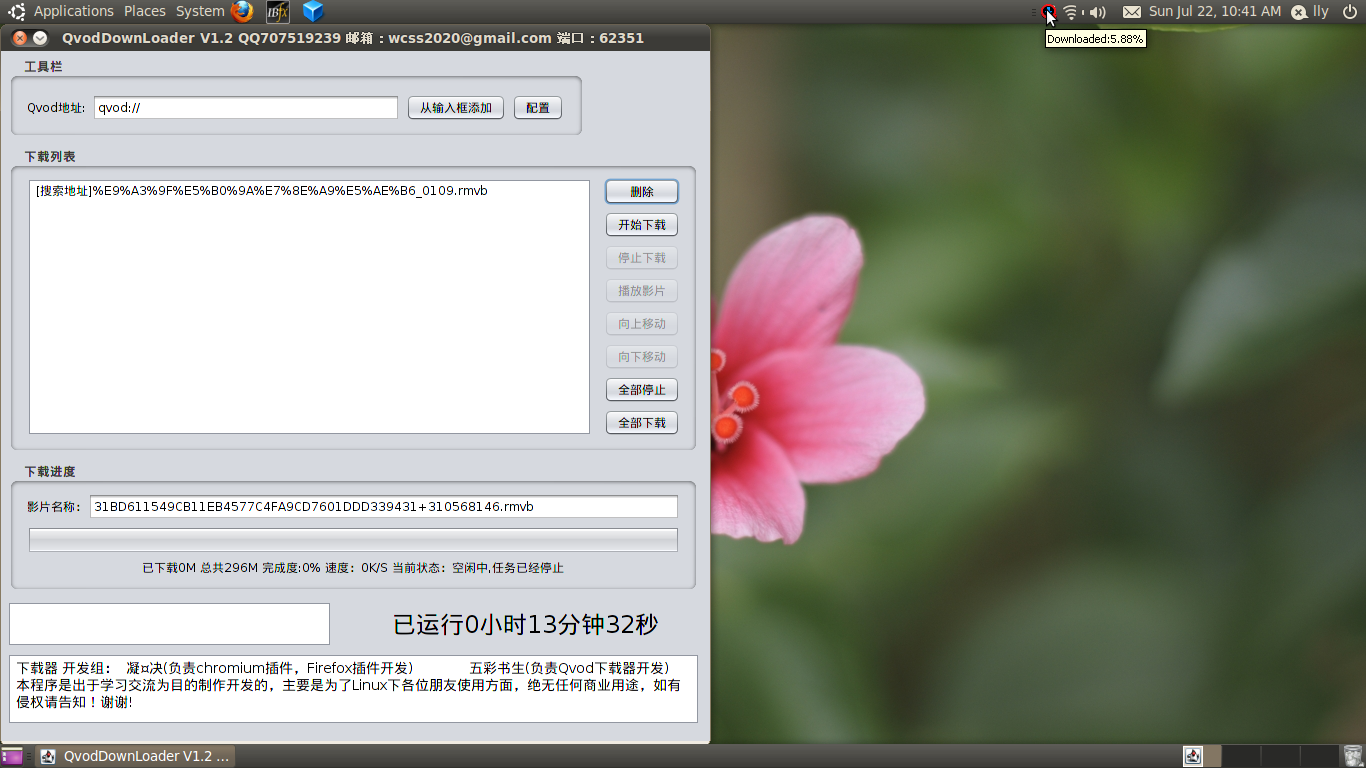Click the 全部下载 download all button
This screenshot has height=768, width=1366.
pyautogui.click(x=642, y=423)
